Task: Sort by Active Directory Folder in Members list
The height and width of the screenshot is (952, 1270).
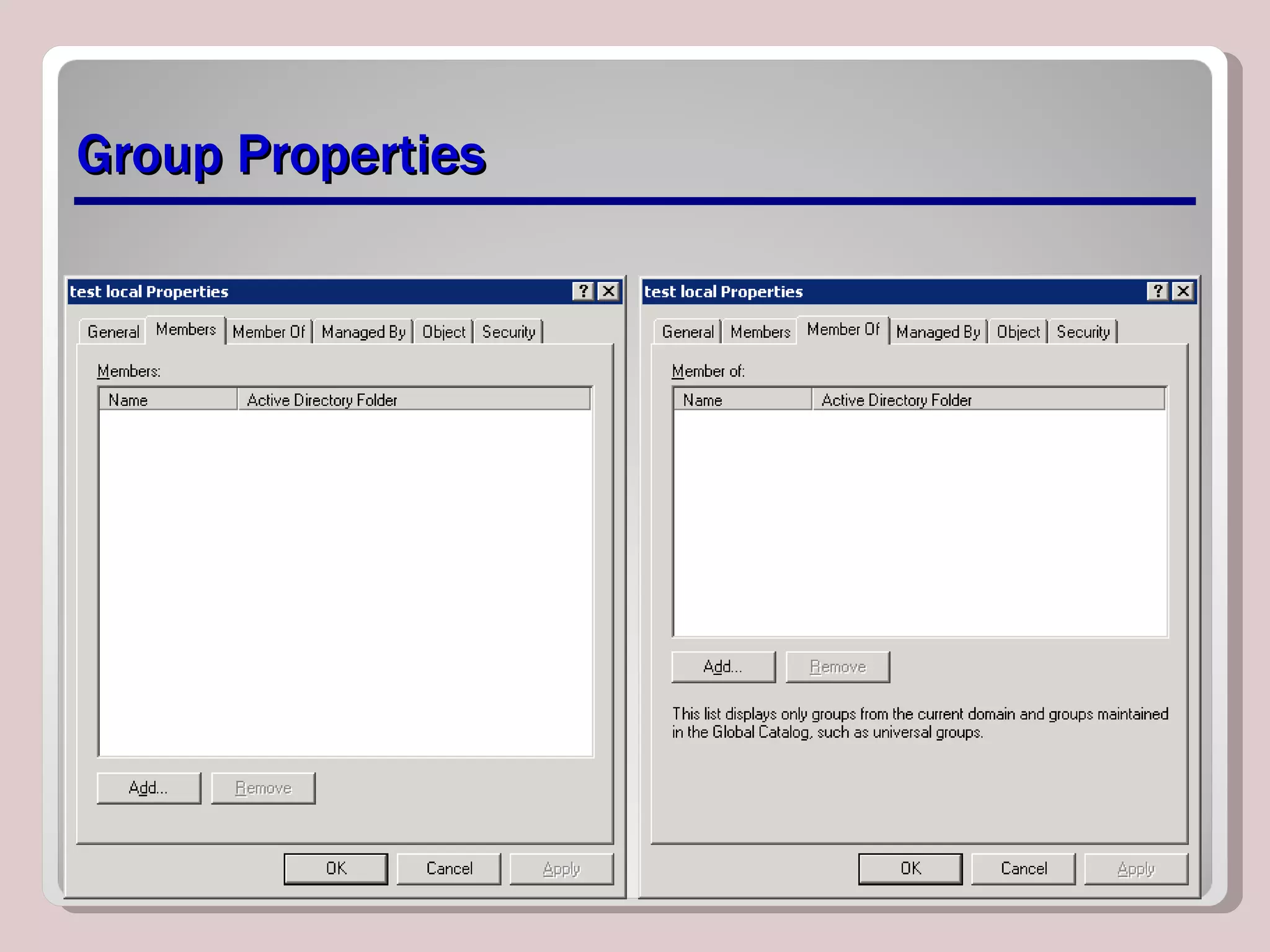Action: click(414, 400)
